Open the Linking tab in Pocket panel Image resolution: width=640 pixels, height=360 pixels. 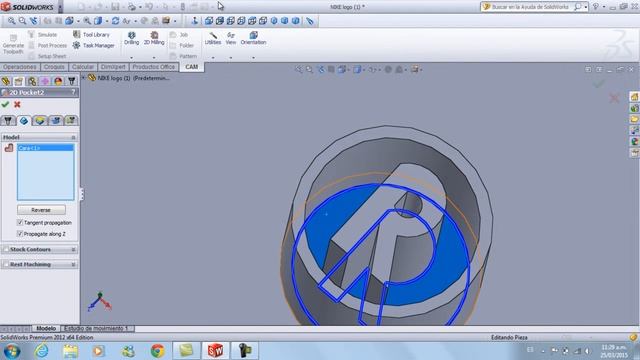tap(71, 120)
